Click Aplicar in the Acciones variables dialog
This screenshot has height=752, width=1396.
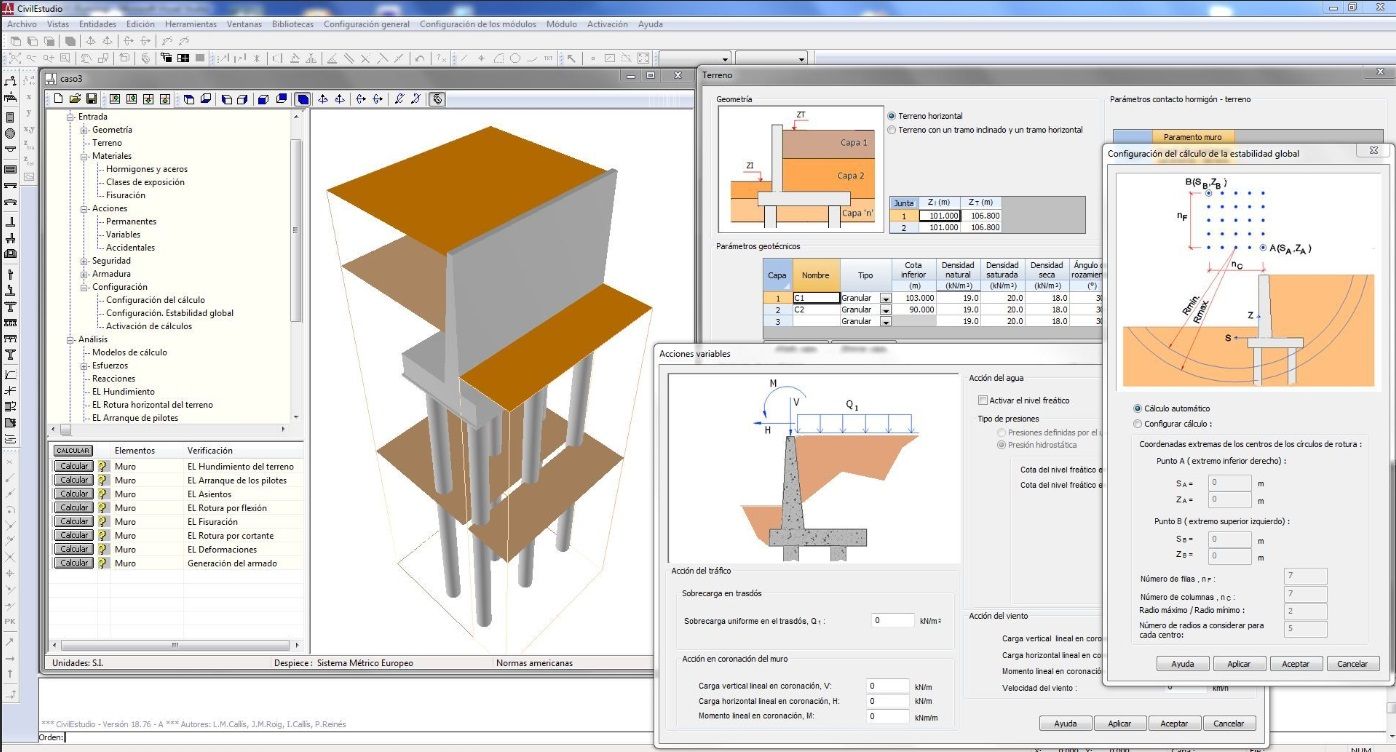1119,723
